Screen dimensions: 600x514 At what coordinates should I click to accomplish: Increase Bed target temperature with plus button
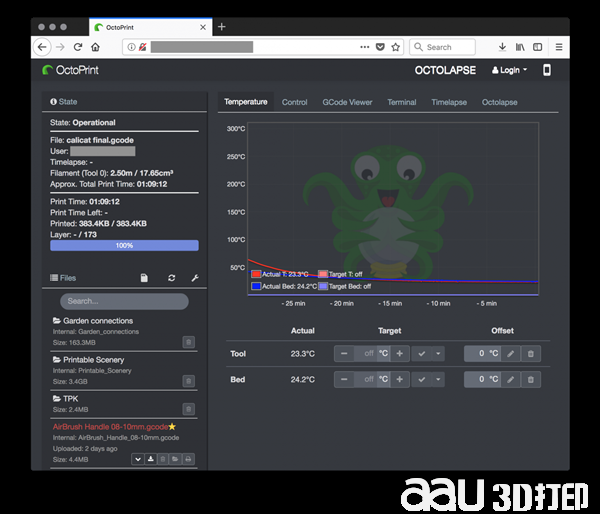coord(400,379)
